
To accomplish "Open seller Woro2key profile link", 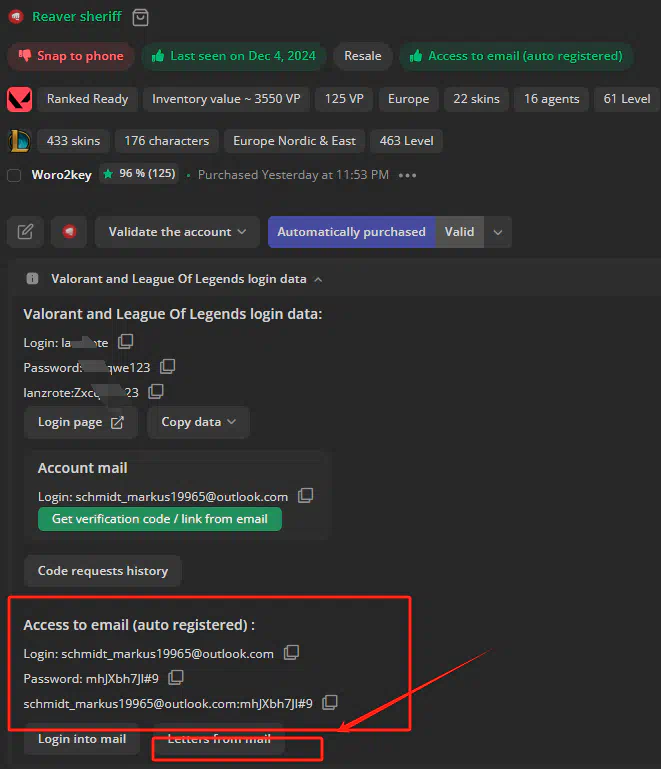I will click(x=62, y=175).
